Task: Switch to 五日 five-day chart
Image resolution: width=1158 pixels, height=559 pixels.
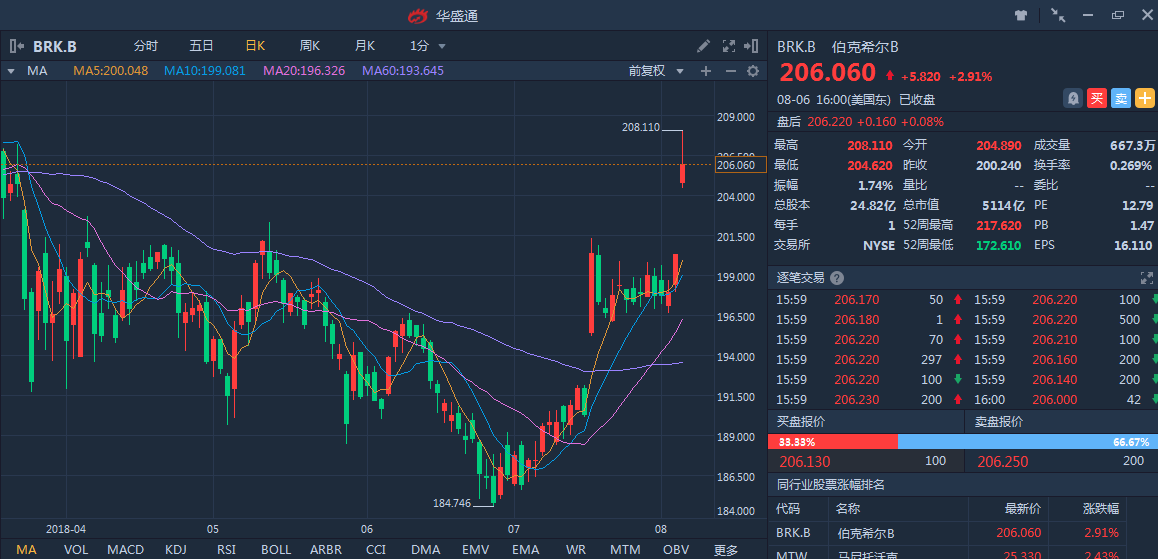Action: pos(201,46)
